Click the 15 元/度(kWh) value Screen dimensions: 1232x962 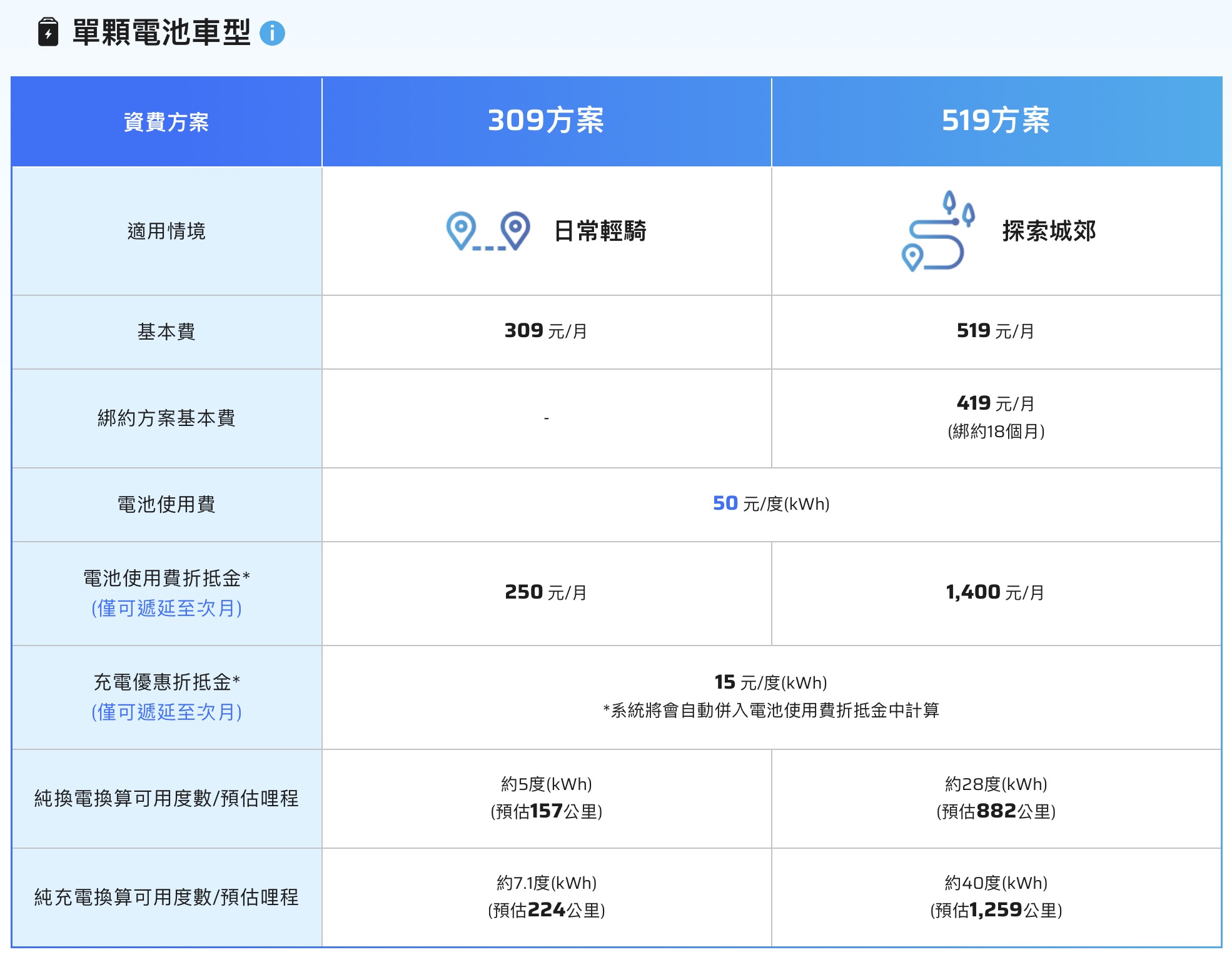click(771, 682)
